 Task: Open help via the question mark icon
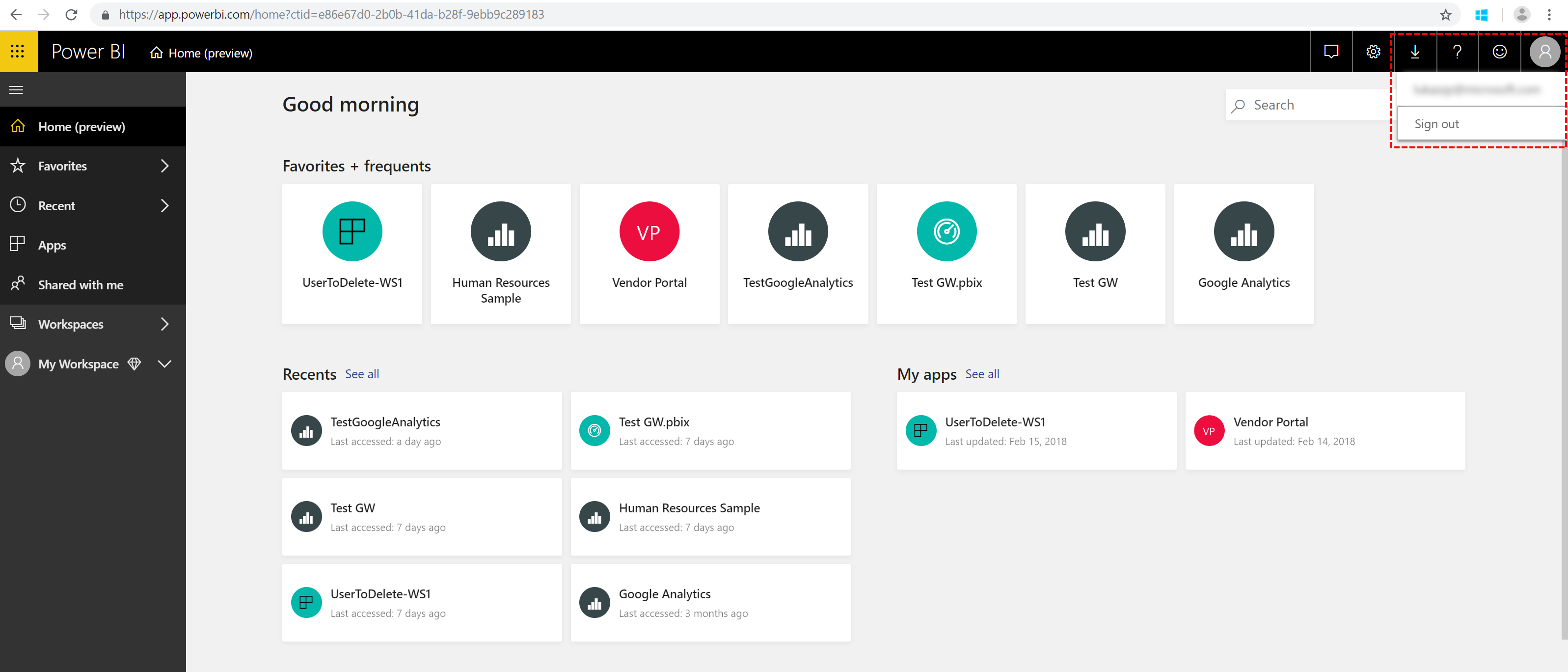1457,52
